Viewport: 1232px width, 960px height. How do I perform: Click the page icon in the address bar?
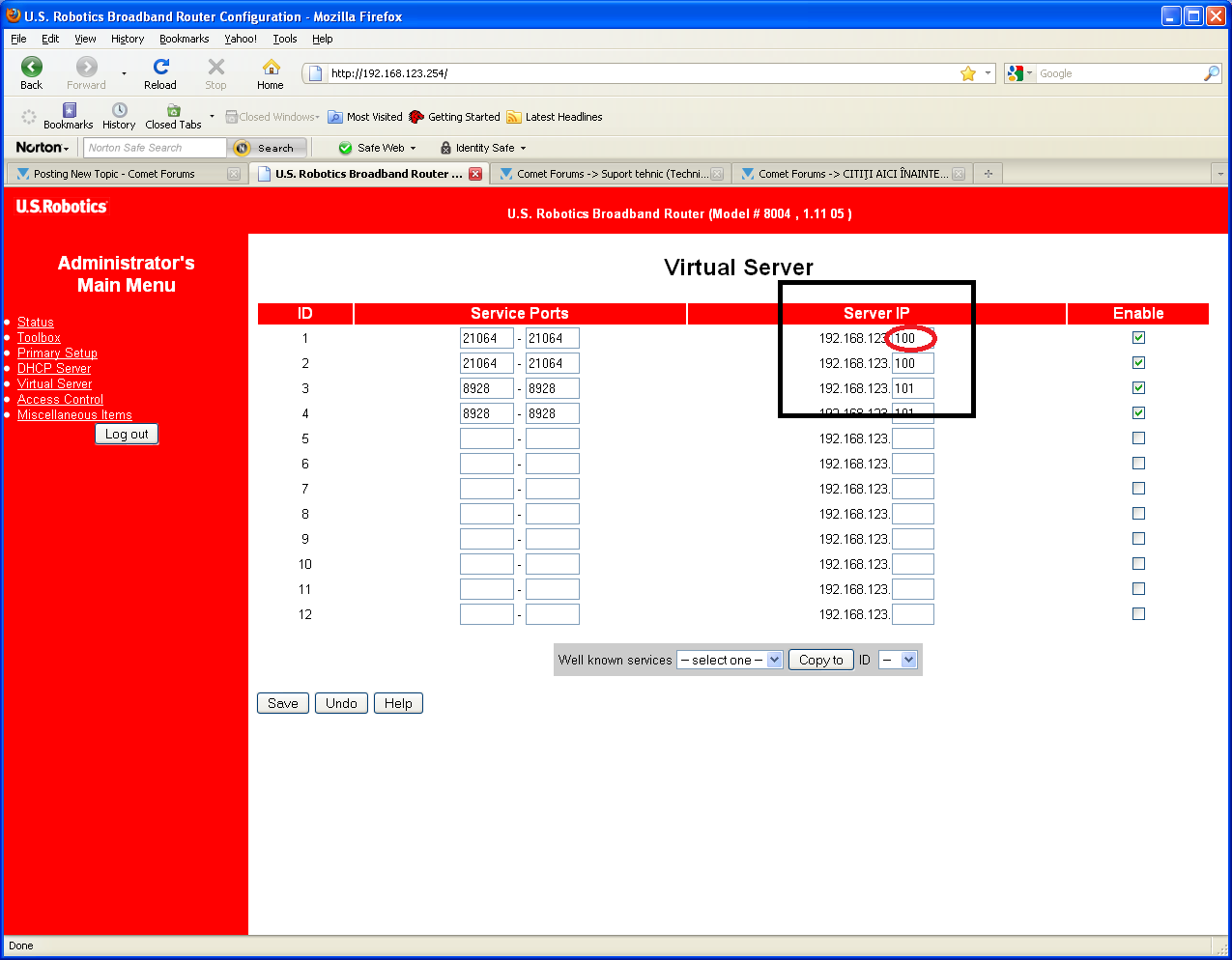315,73
